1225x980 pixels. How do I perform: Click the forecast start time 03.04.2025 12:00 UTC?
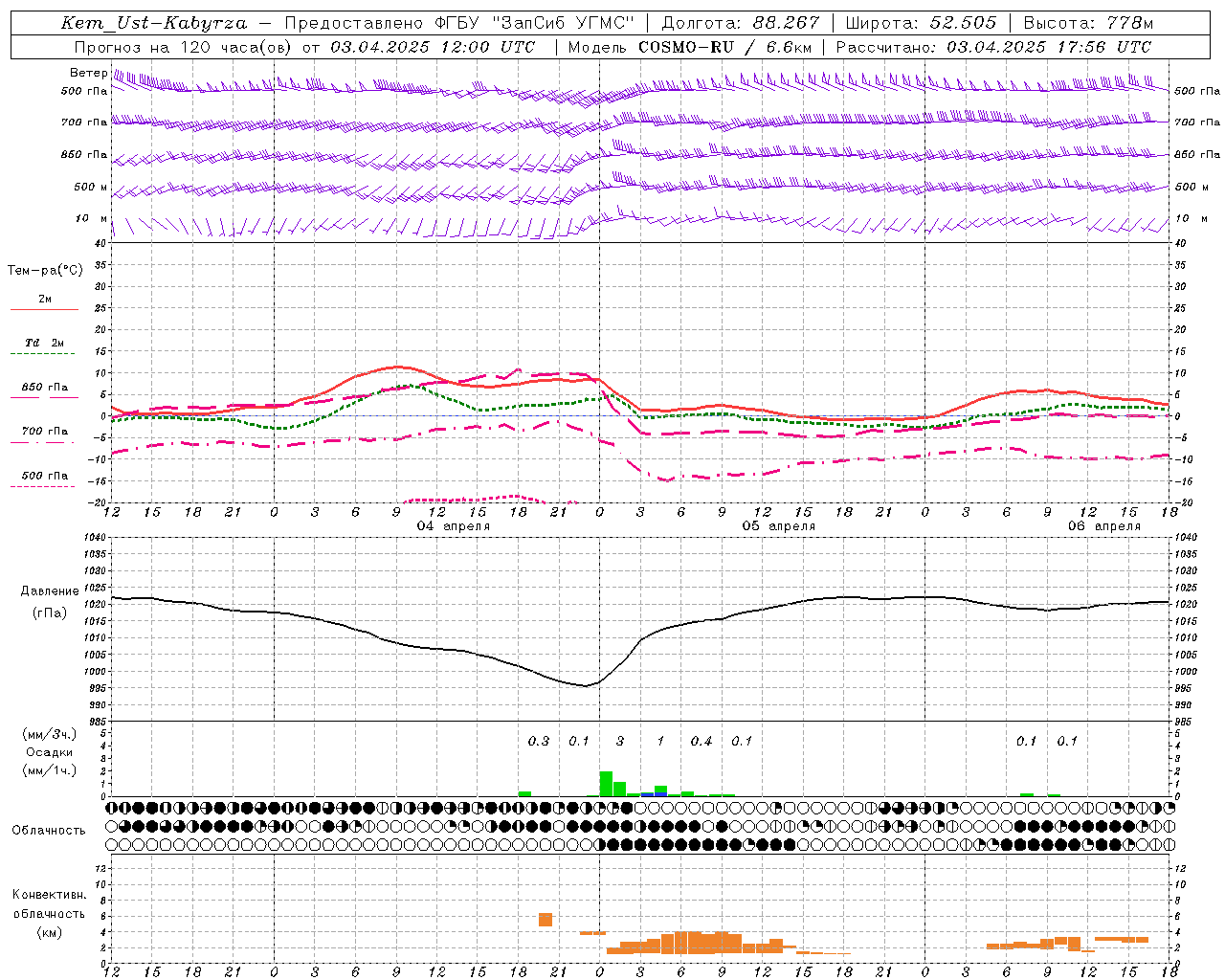(x=433, y=47)
